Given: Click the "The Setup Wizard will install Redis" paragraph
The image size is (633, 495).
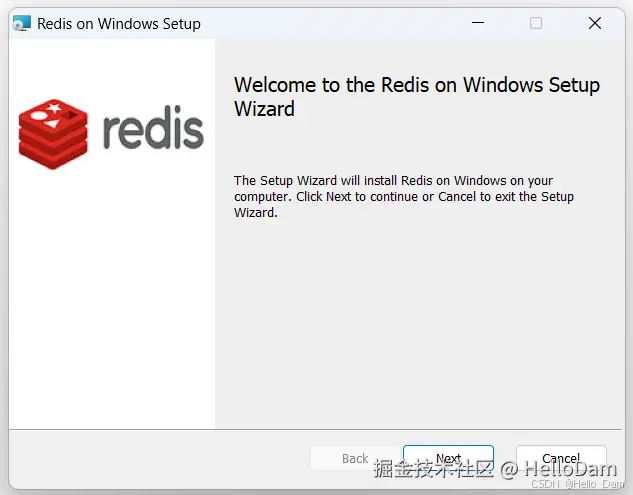Looking at the screenshot, I should click(403, 196).
